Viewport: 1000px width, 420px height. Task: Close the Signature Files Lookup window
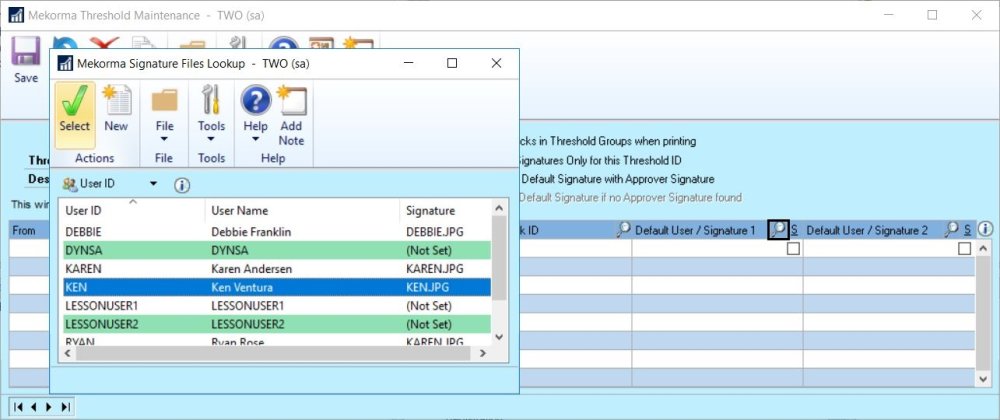click(x=496, y=63)
